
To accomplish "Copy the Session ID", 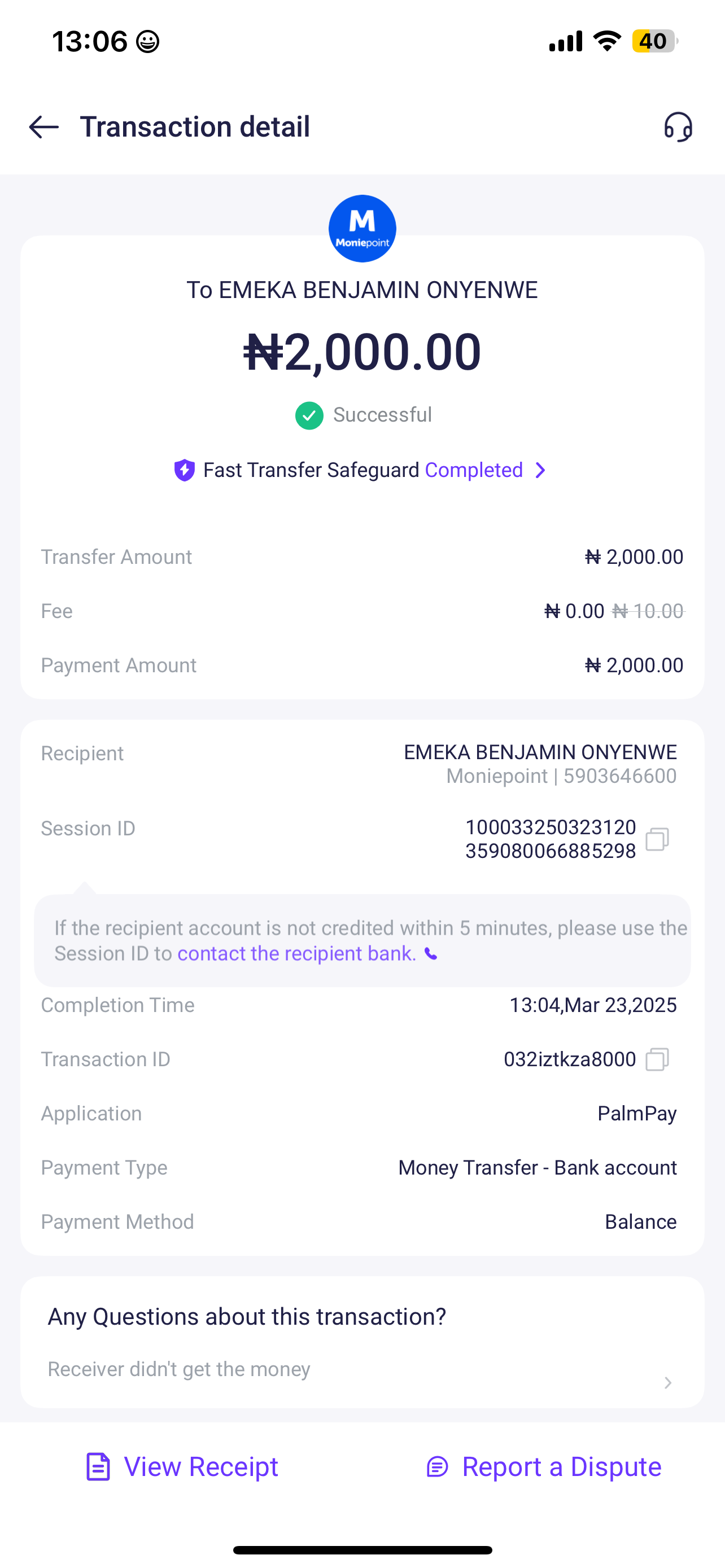I will tap(657, 839).
